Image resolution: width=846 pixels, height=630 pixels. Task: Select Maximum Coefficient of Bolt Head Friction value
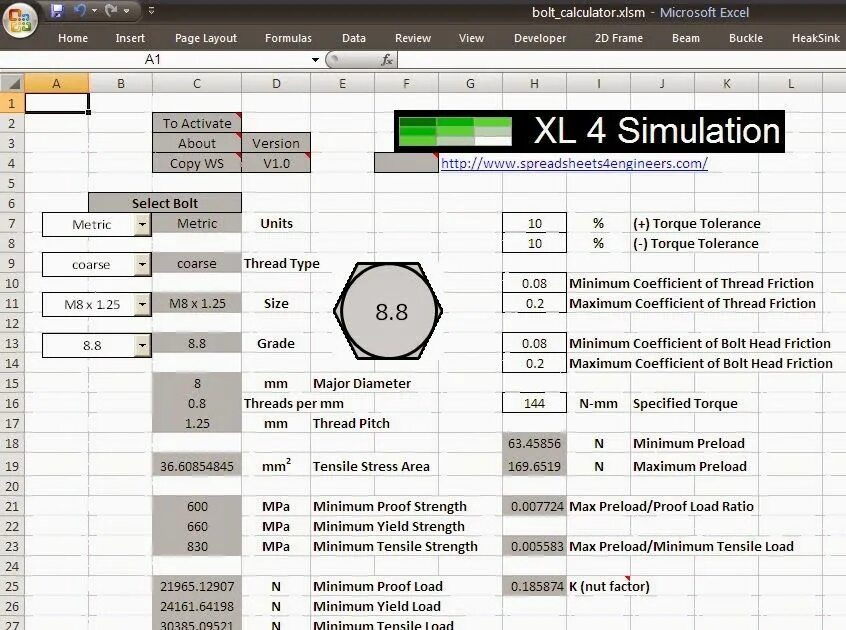[534, 363]
